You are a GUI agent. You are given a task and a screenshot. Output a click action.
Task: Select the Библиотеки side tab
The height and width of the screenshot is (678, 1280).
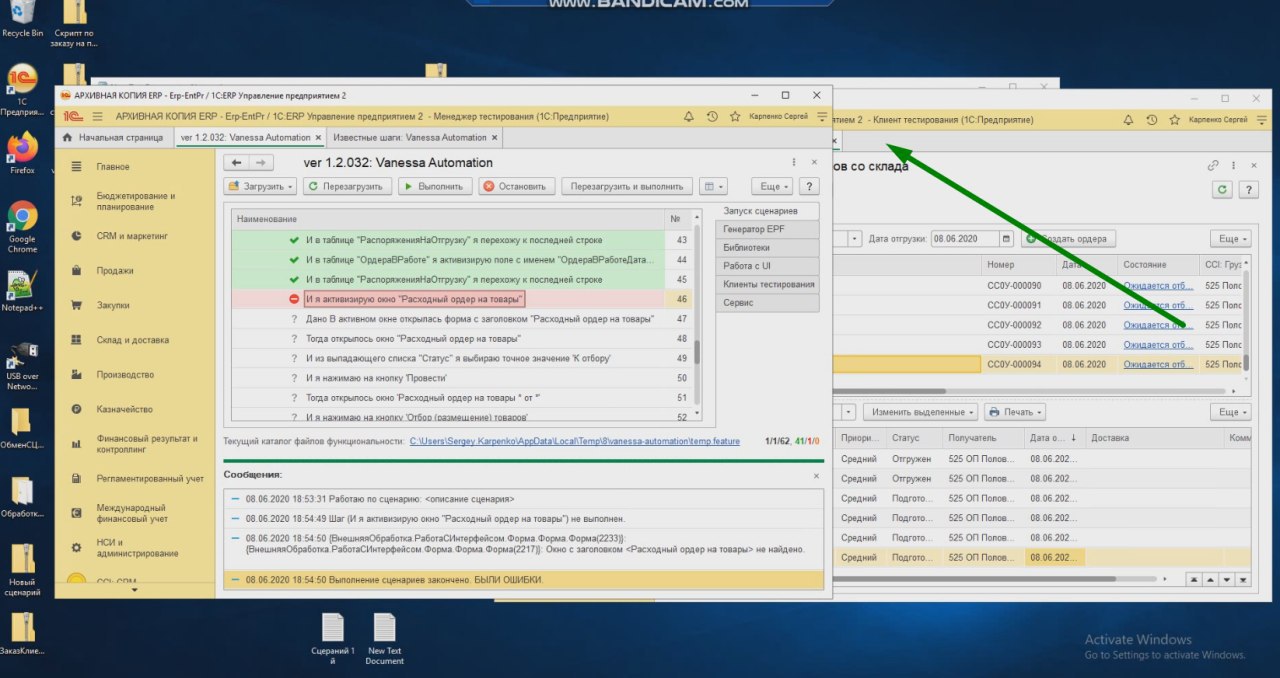(768, 247)
